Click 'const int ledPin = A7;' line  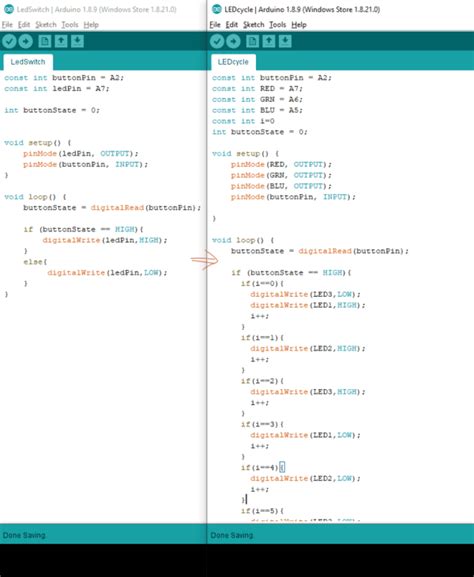coord(57,89)
